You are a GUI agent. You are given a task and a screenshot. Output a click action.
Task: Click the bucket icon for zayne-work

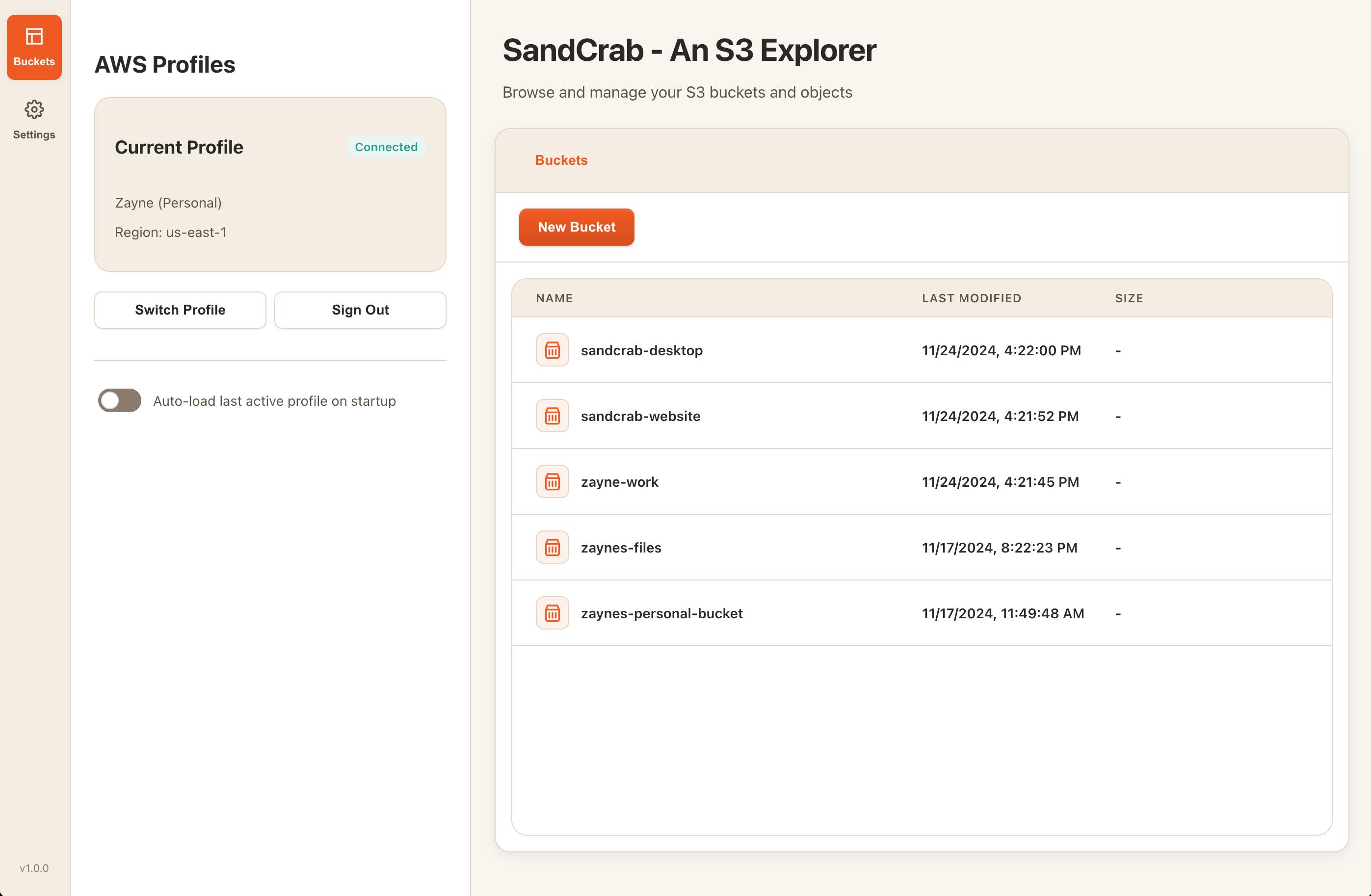tap(552, 481)
